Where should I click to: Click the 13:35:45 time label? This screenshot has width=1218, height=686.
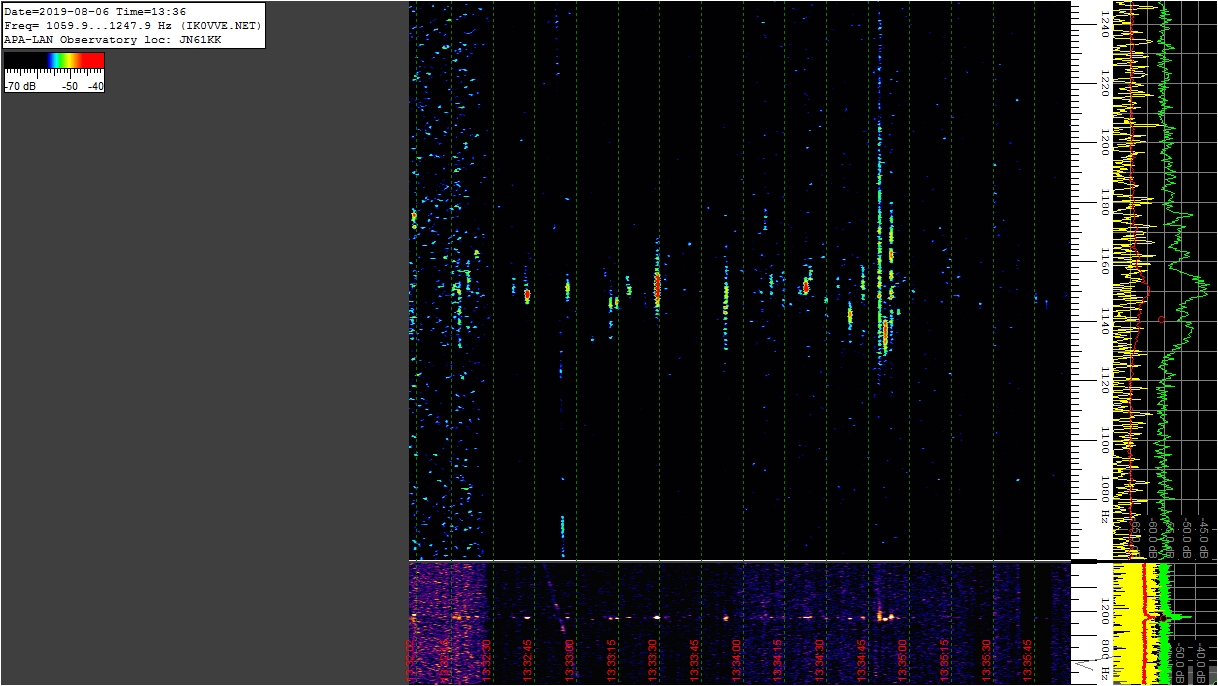coord(1029,661)
